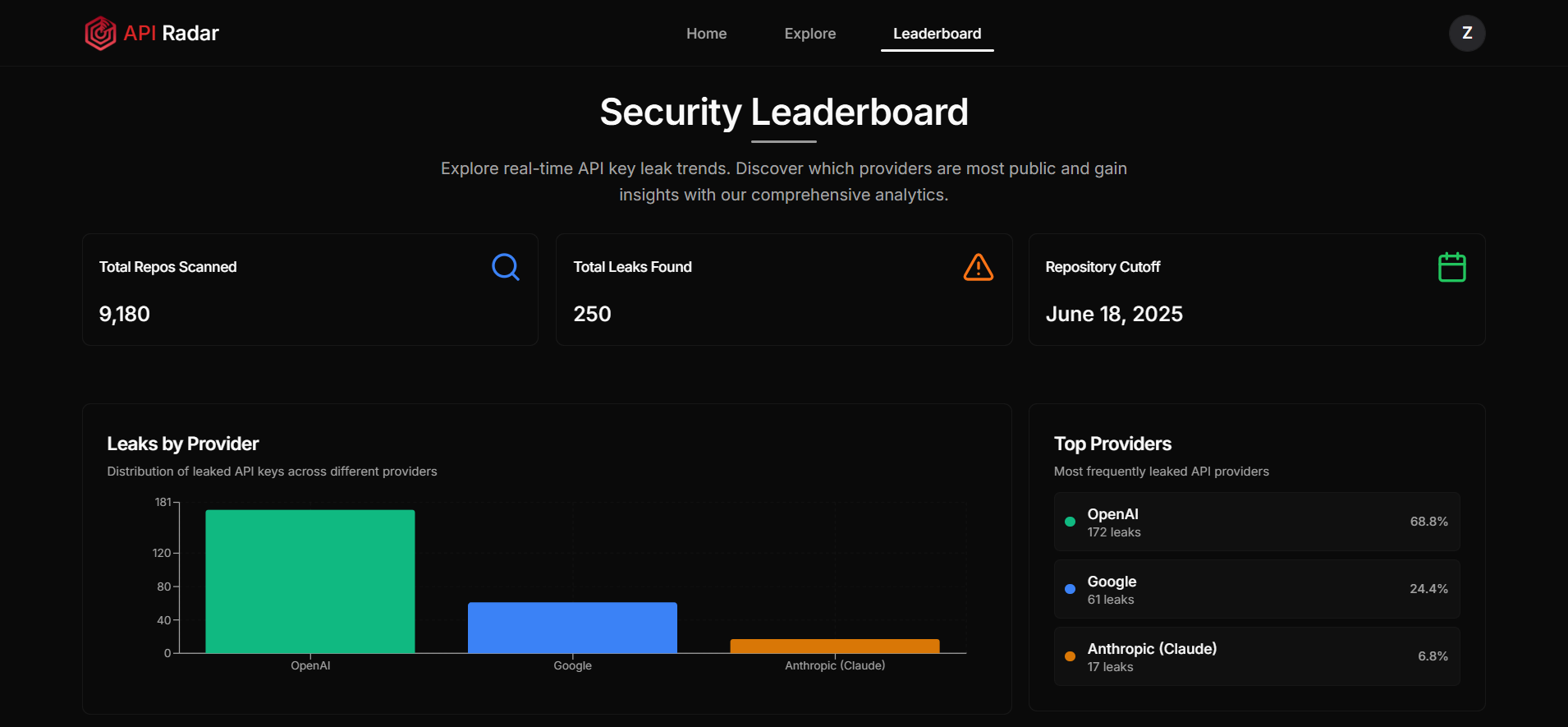
Task: Click the blue Google bar in chart
Action: [x=572, y=628]
